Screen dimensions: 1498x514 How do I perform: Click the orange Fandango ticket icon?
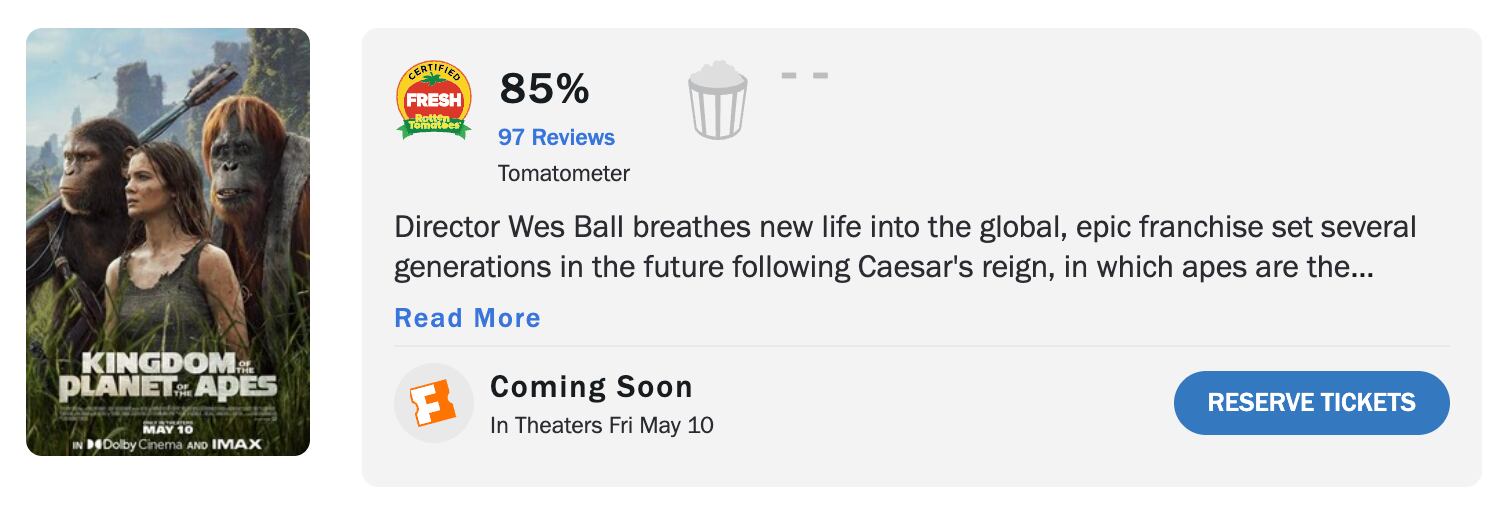tap(433, 403)
